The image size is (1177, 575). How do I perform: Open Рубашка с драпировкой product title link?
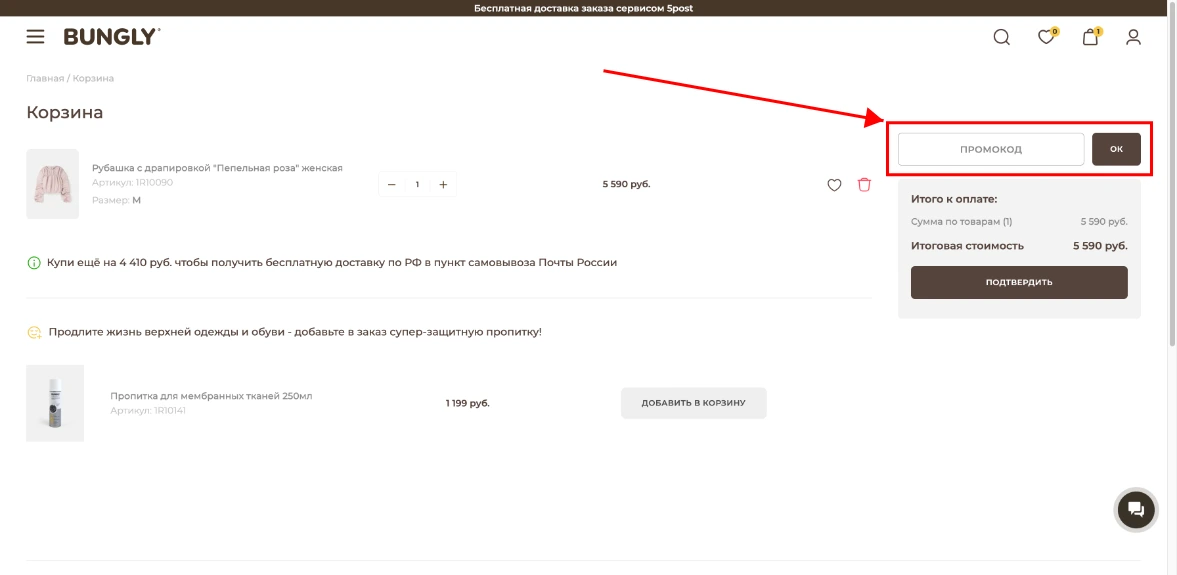point(217,168)
